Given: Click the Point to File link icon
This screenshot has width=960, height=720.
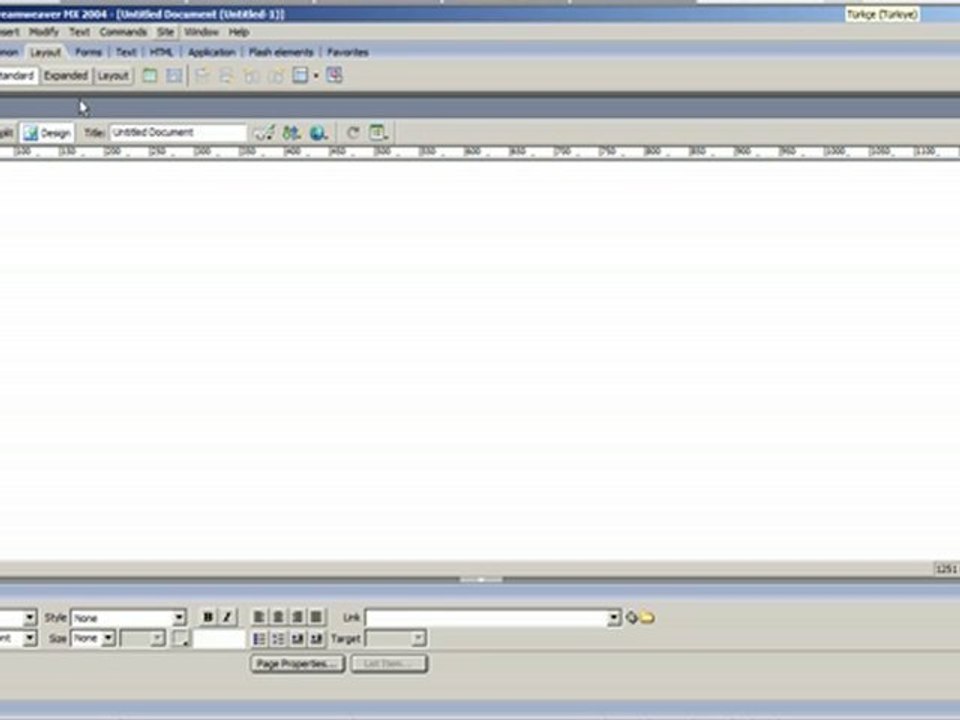Looking at the screenshot, I should (631, 617).
